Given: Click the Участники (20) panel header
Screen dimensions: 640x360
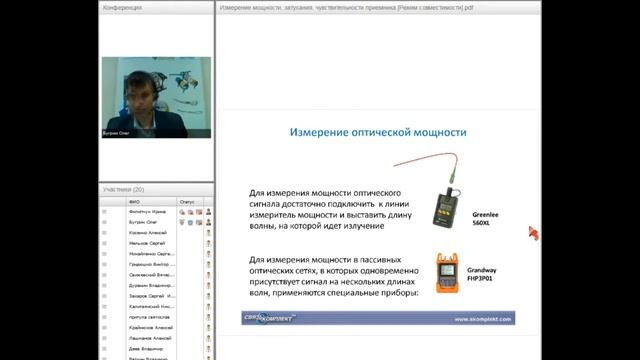Looking at the screenshot, I should [x=156, y=190].
